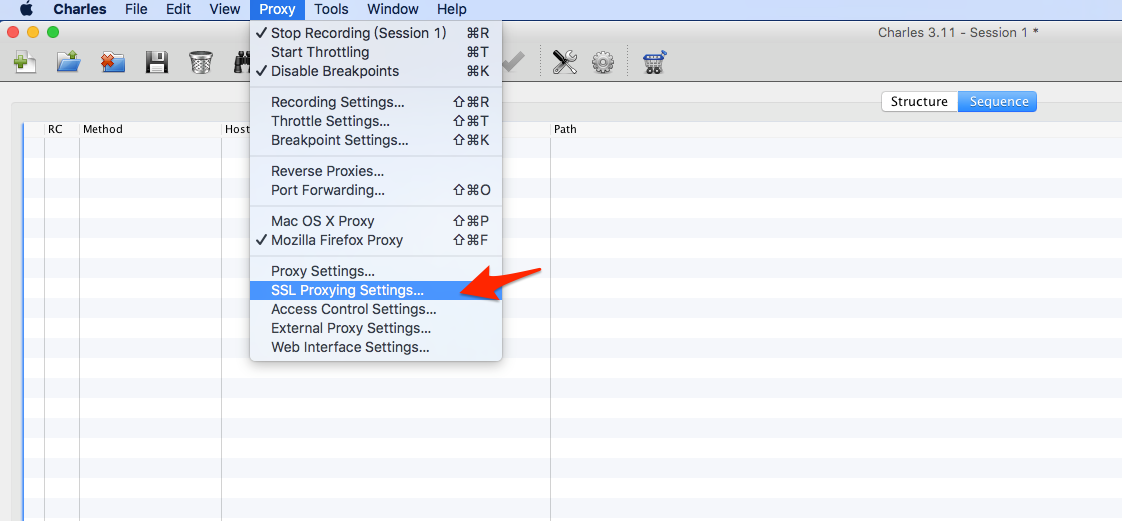Image resolution: width=1122 pixels, height=521 pixels.
Task: Select SSL Proxying Settings...
Action: click(376, 291)
